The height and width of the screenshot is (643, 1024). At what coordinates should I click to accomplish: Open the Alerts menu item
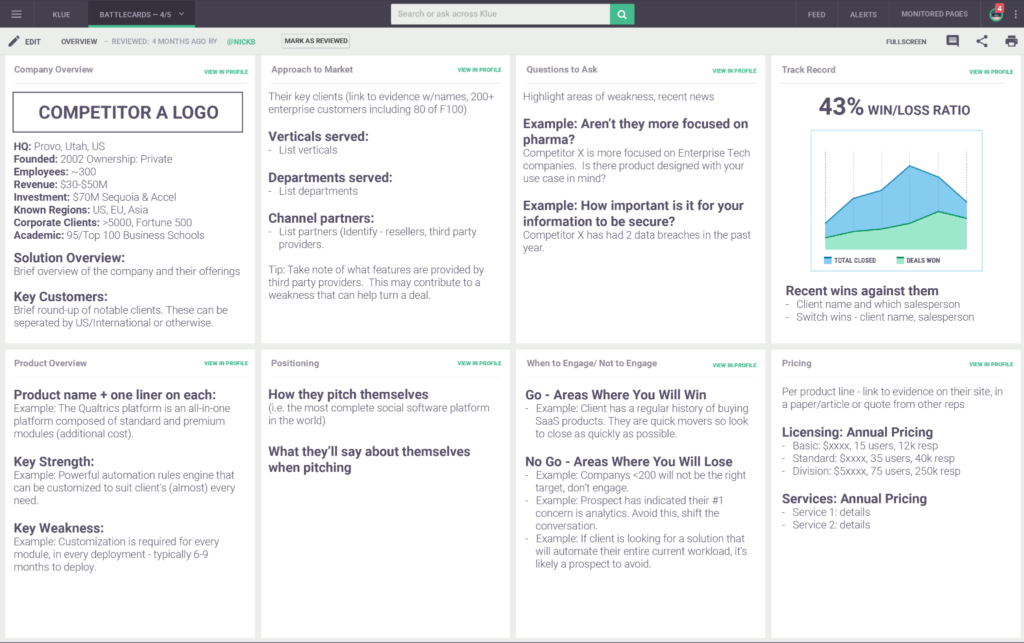pos(863,14)
